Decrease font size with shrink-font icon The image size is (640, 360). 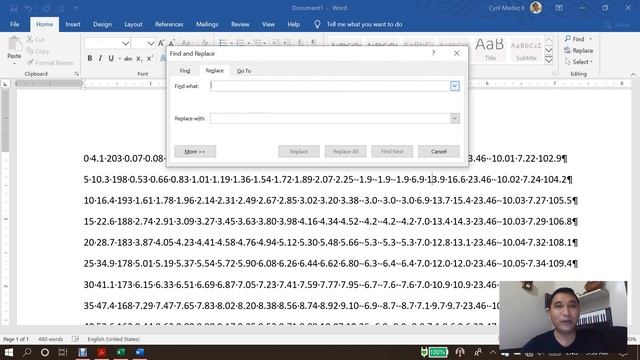click(x=172, y=43)
